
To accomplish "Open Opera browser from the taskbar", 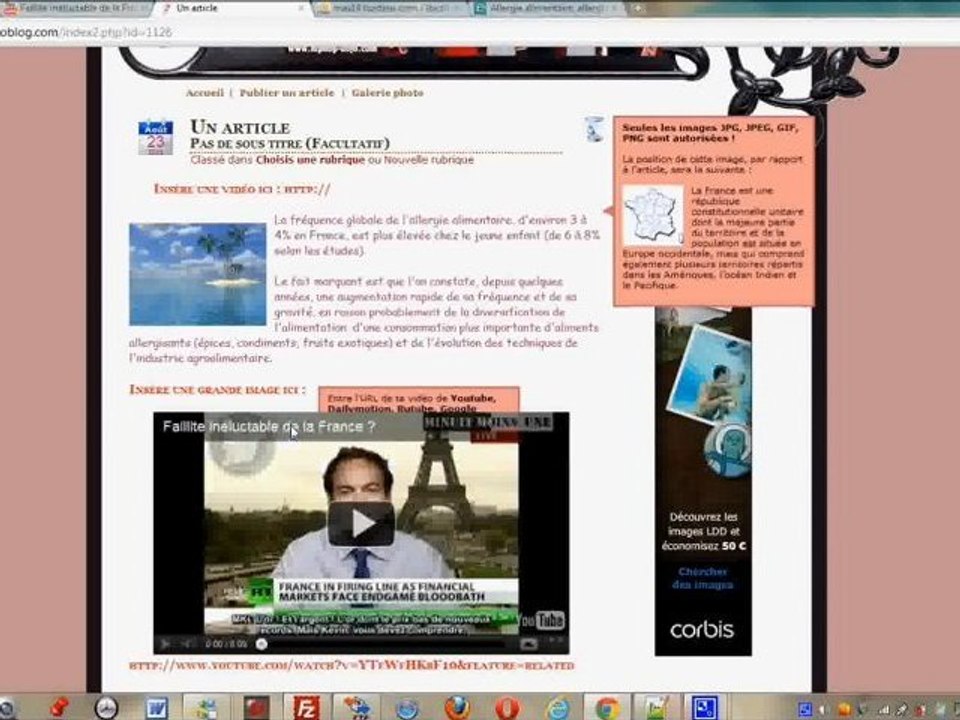I will [x=508, y=708].
